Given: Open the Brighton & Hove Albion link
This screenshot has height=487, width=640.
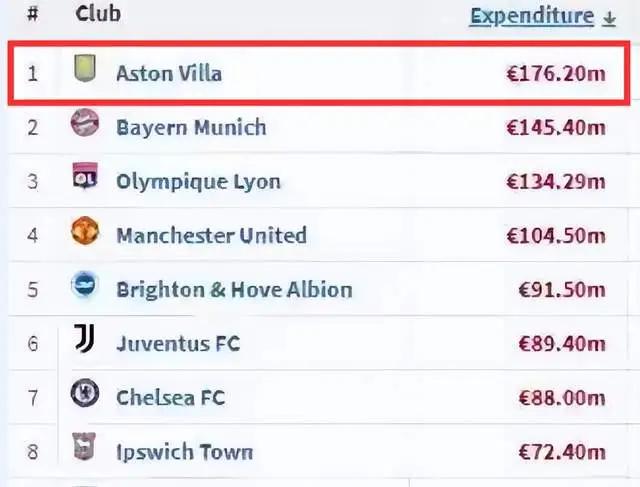Looking at the screenshot, I should (234, 290).
